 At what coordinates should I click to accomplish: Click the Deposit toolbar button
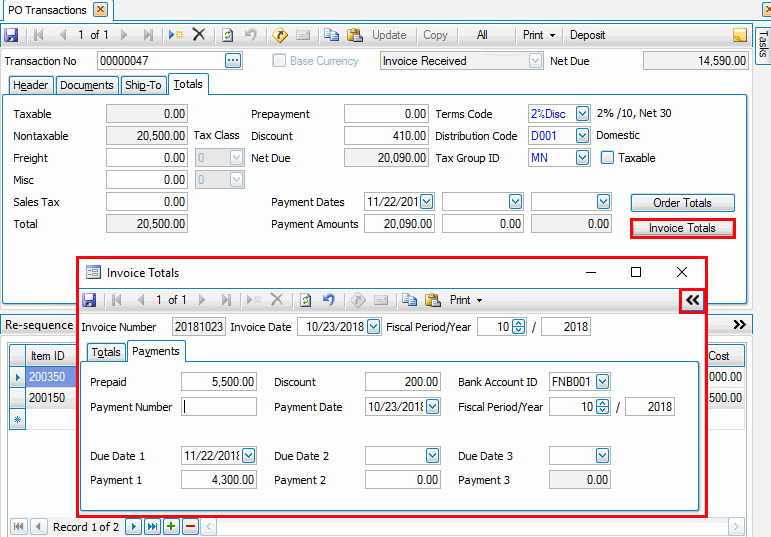coord(587,35)
